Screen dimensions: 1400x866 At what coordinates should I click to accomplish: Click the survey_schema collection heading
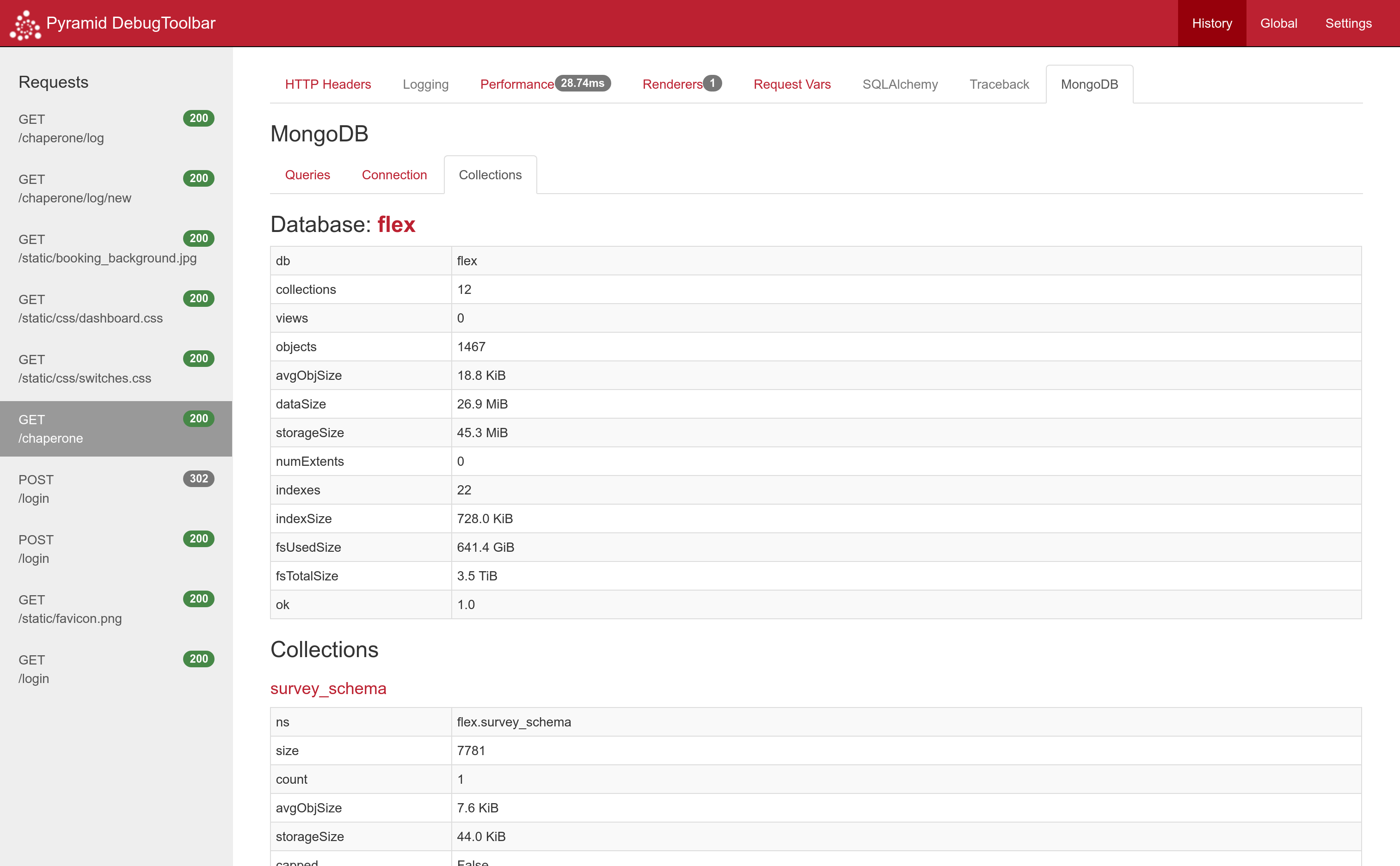pos(328,689)
